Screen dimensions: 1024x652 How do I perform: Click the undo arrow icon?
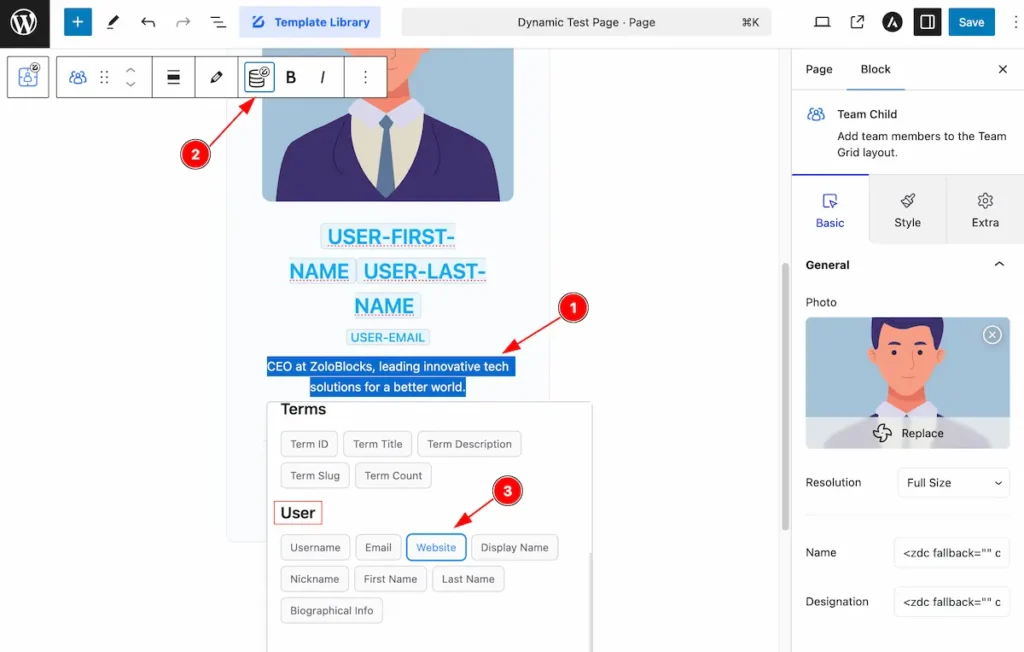(148, 22)
